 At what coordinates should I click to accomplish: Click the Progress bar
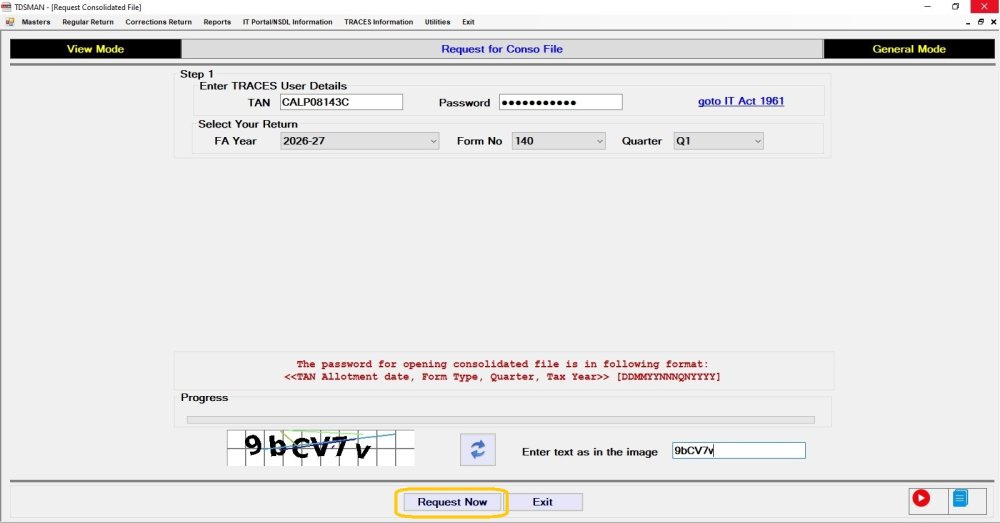tap(501, 420)
